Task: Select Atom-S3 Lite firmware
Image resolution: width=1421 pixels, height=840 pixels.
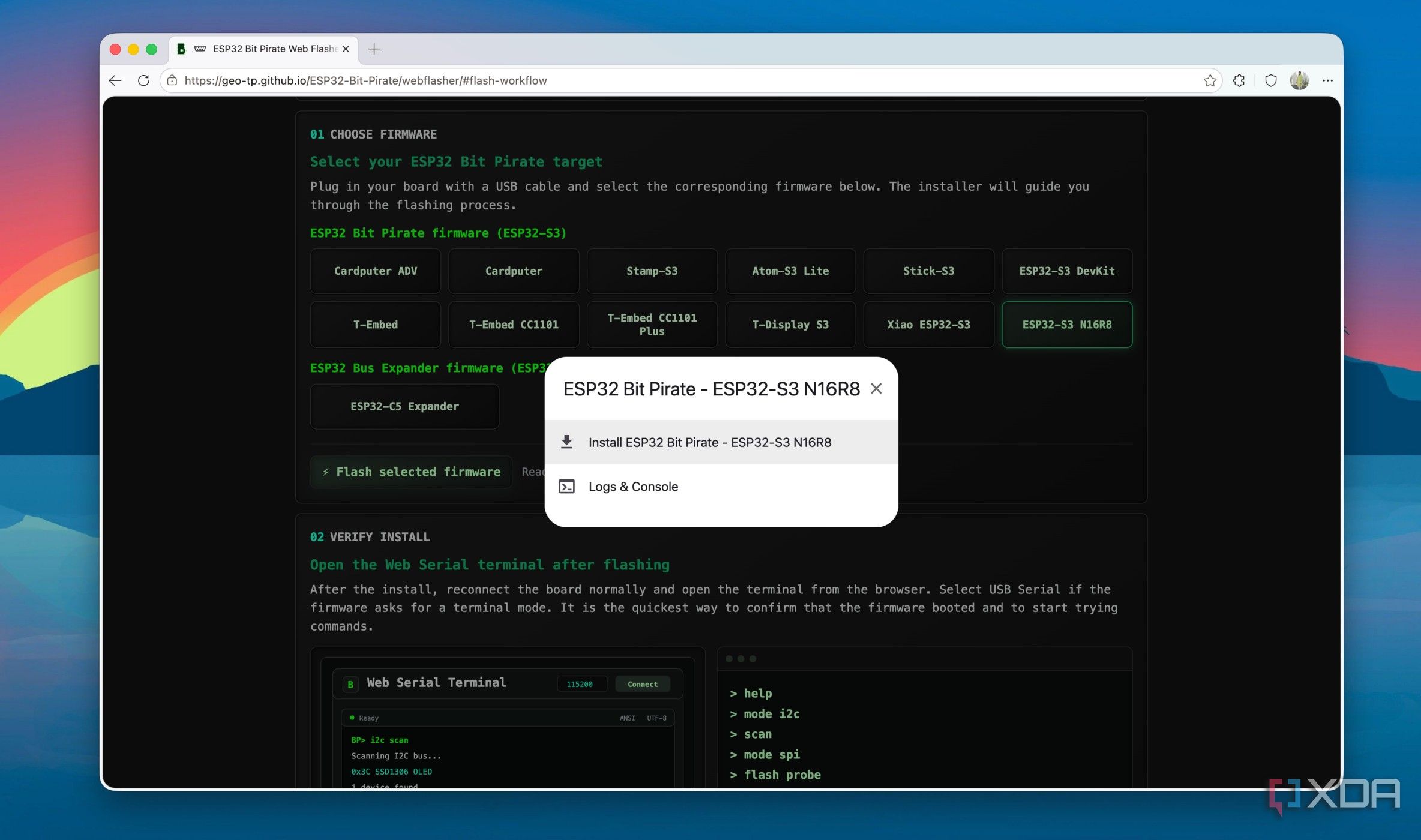Action: [x=790, y=271]
